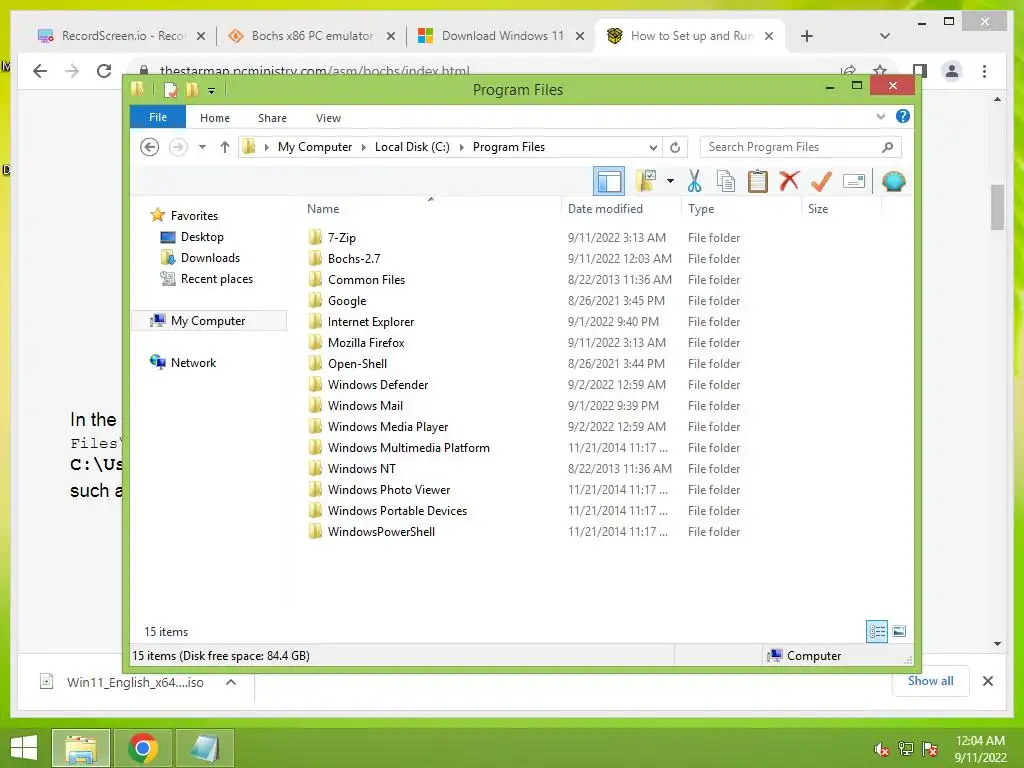Switch to Bochs x86 PC emulator tab

(x=311, y=36)
